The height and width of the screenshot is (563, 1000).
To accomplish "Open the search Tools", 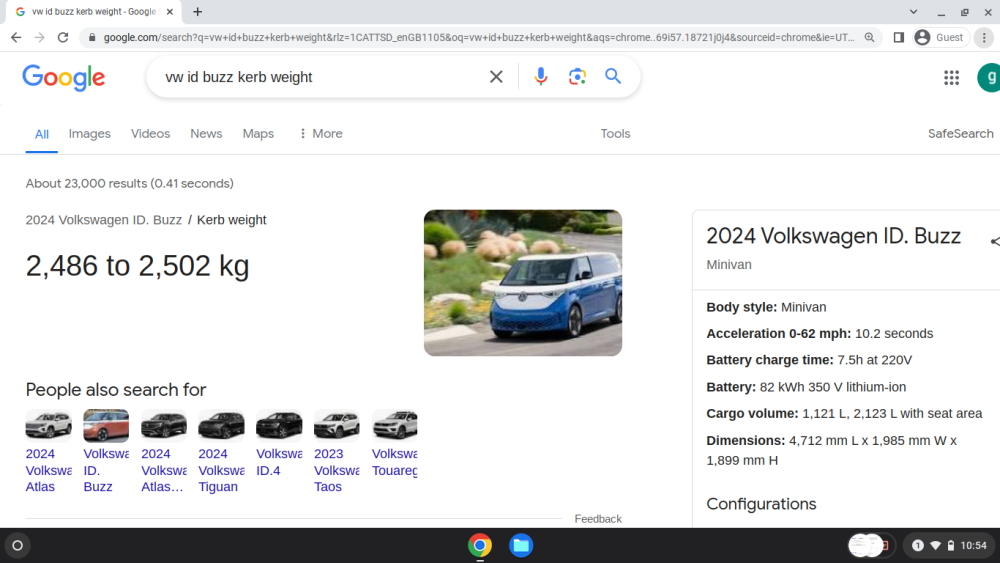I will 615,134.
